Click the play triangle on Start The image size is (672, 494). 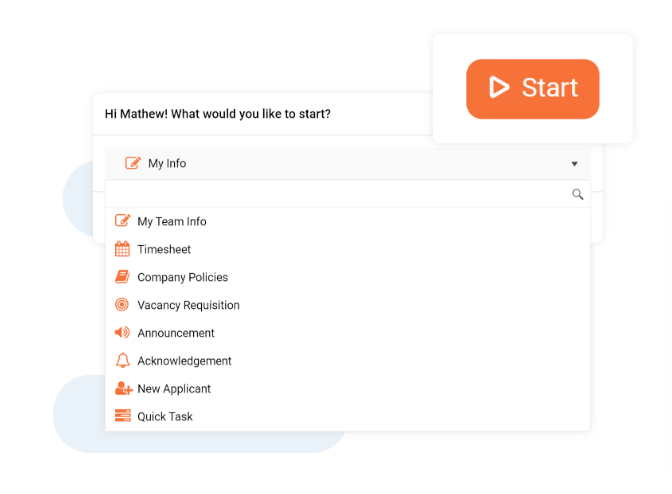(499, 87)
